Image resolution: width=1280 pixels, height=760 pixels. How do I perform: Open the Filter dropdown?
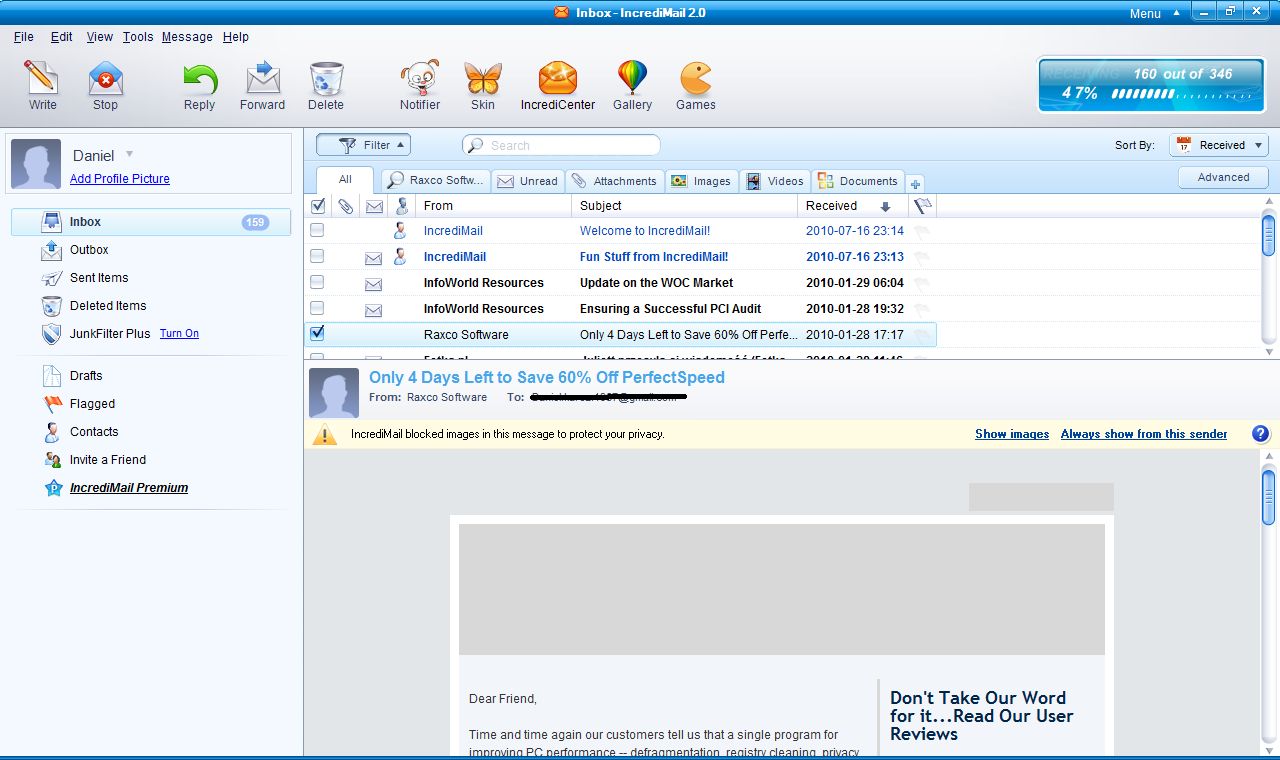[x=363, y=145]
